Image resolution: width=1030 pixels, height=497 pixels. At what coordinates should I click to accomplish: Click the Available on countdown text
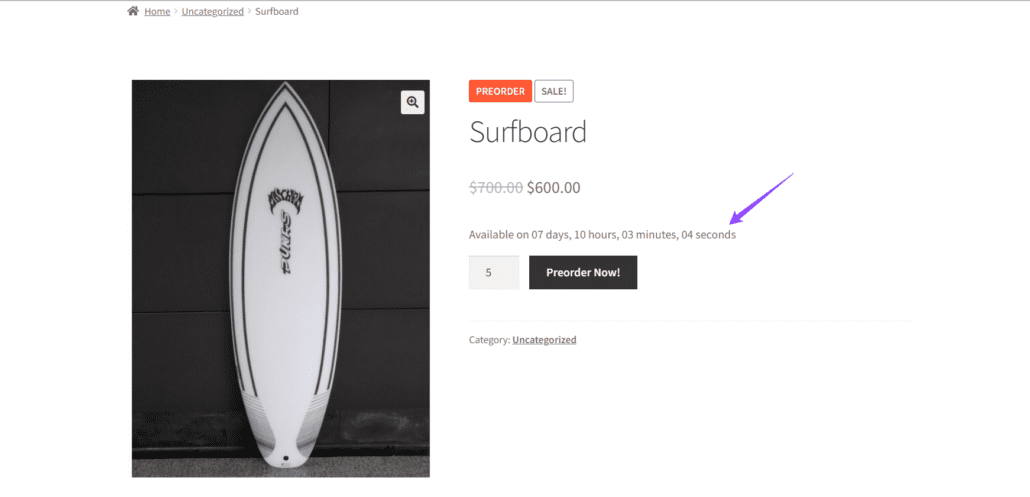pyautogui.click(x=602, y=234)
